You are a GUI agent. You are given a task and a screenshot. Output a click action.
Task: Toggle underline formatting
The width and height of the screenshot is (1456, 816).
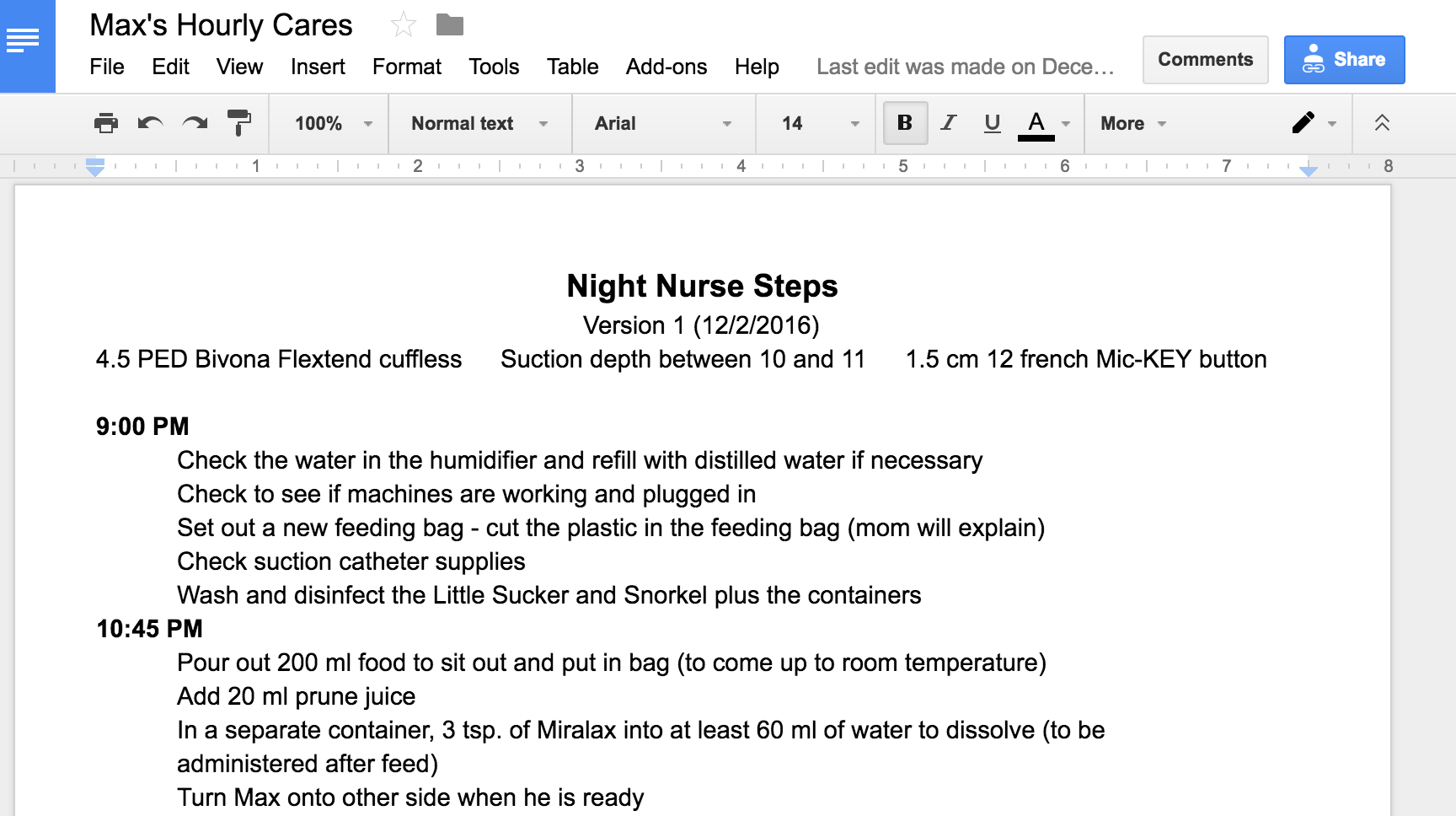click(993, 123)
